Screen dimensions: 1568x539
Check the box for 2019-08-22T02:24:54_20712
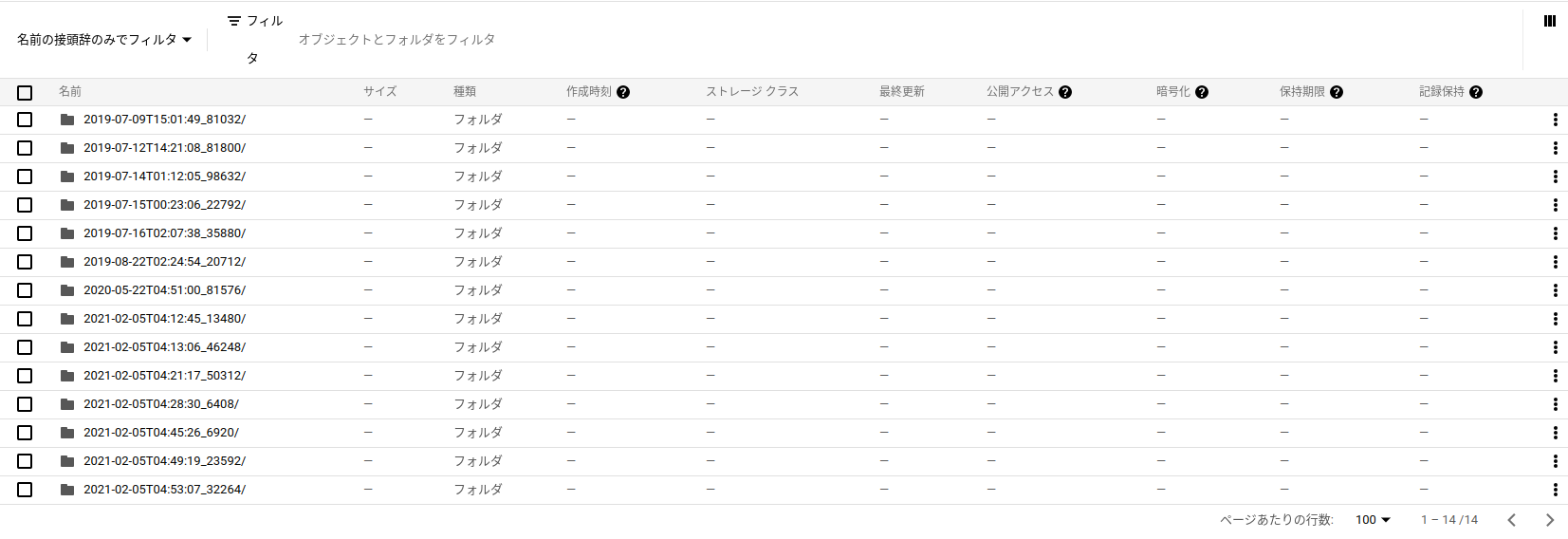click(25, 262)
